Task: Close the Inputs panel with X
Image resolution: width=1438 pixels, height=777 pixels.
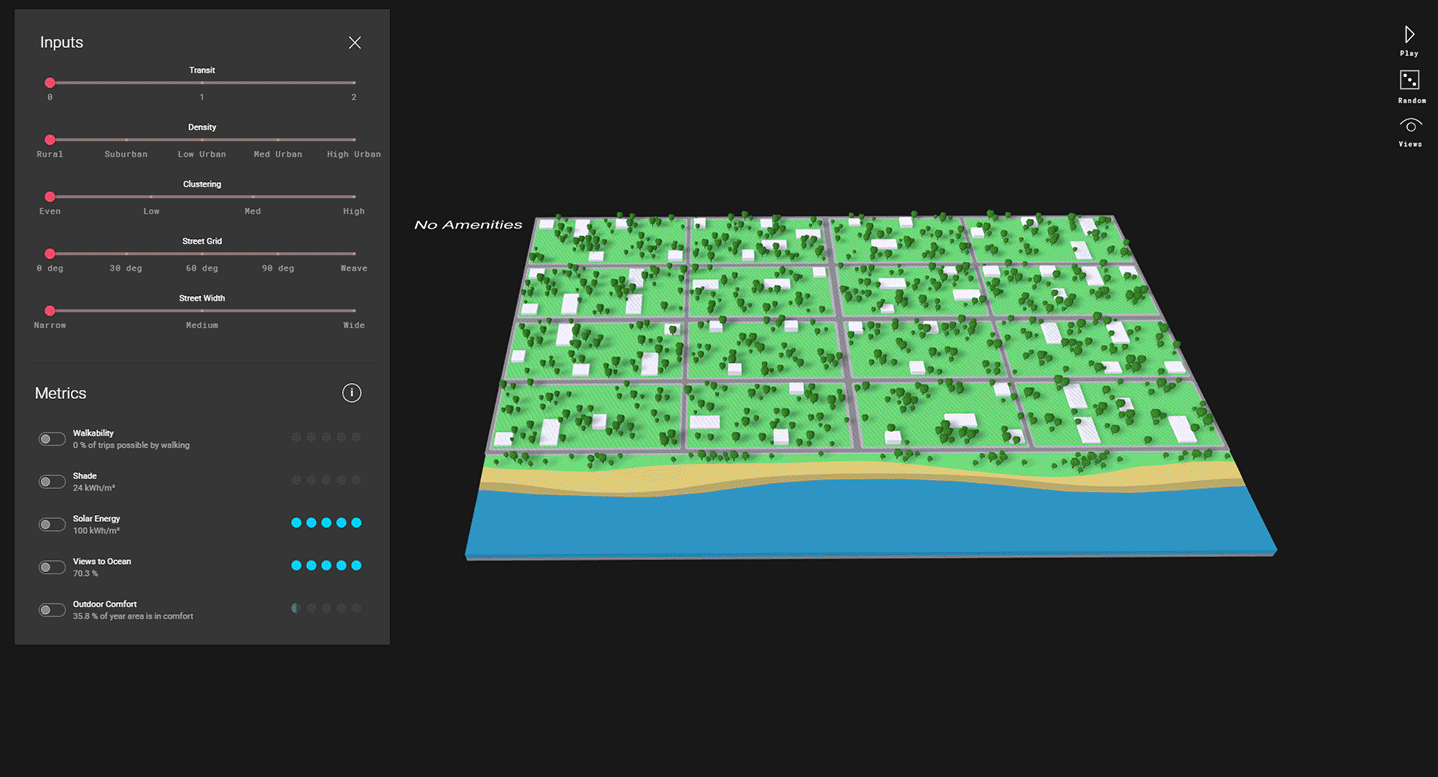Action: 354,42
